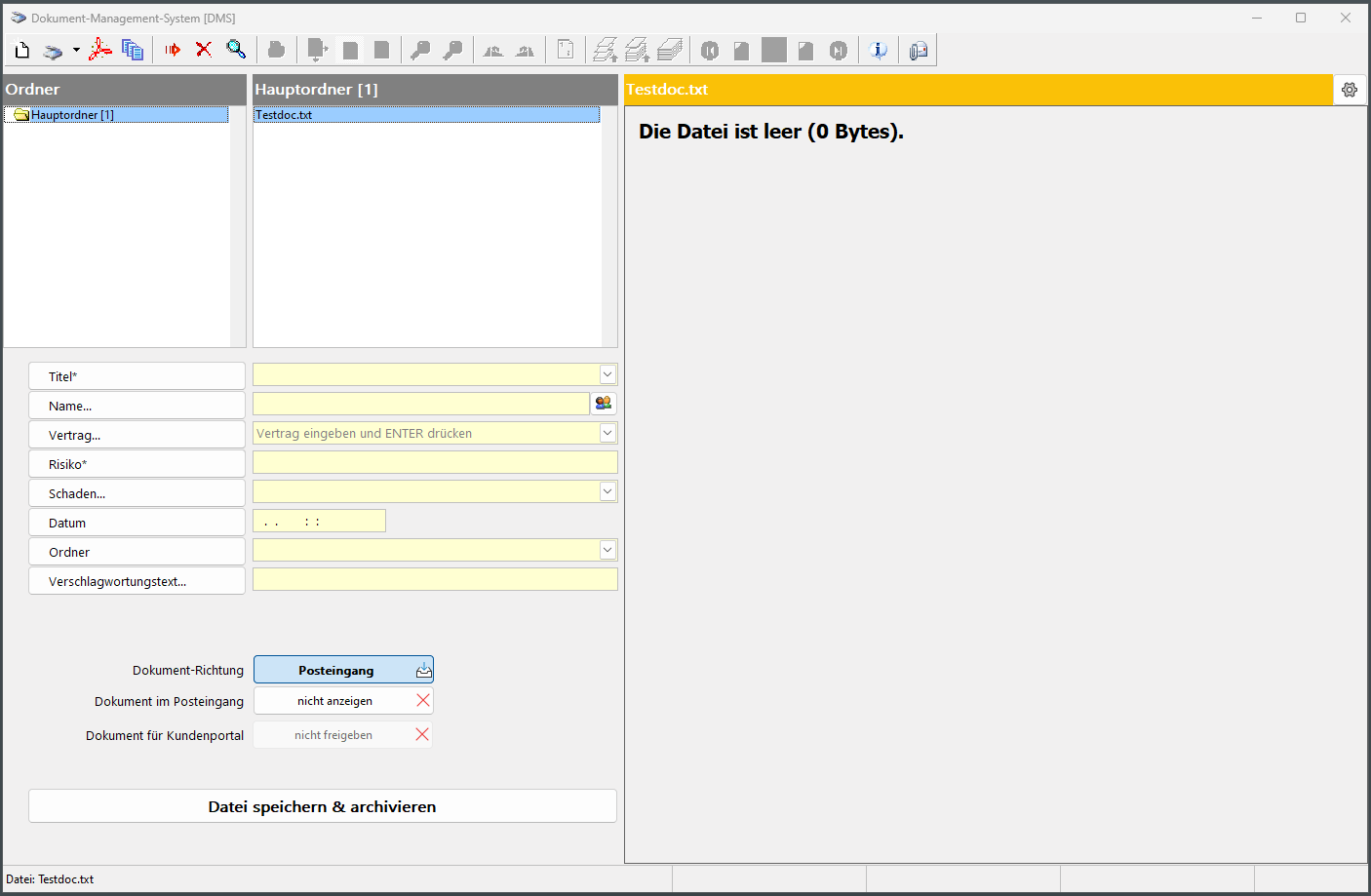
Task: Click the magnifying glass search icon
Action: pyautogui.click(x=236, y=51)
